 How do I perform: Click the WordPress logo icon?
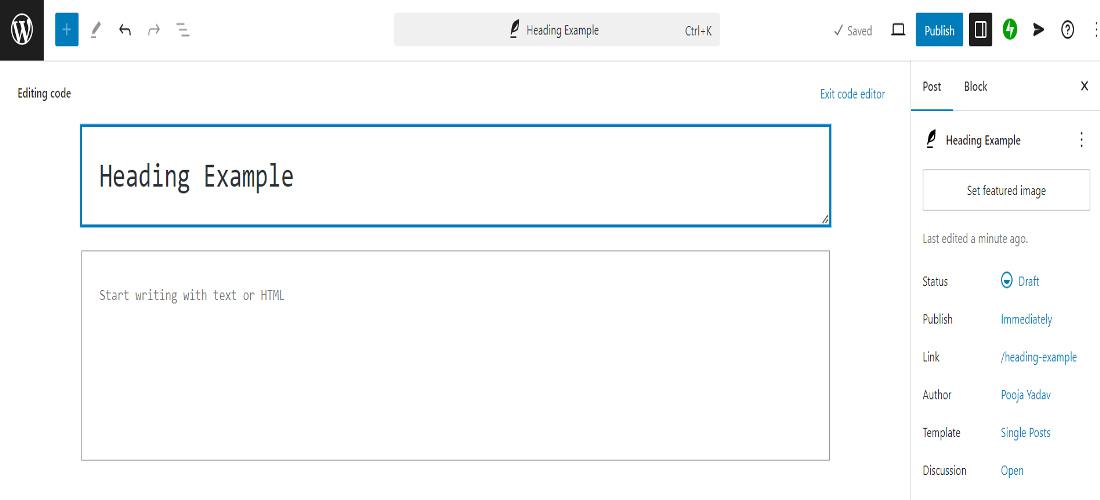click(22, 30)
